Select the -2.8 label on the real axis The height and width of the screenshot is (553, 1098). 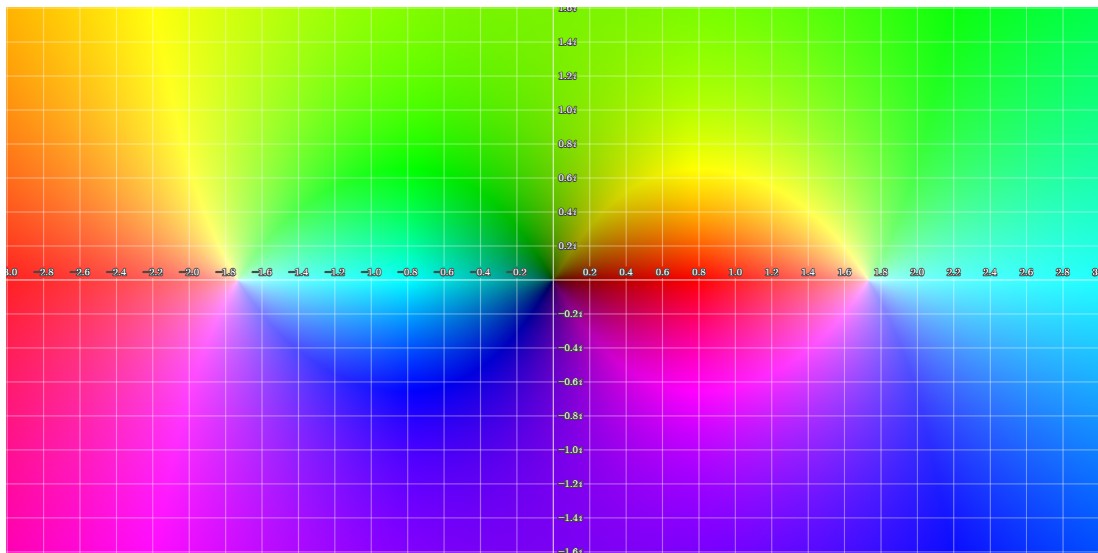(45, 272)
